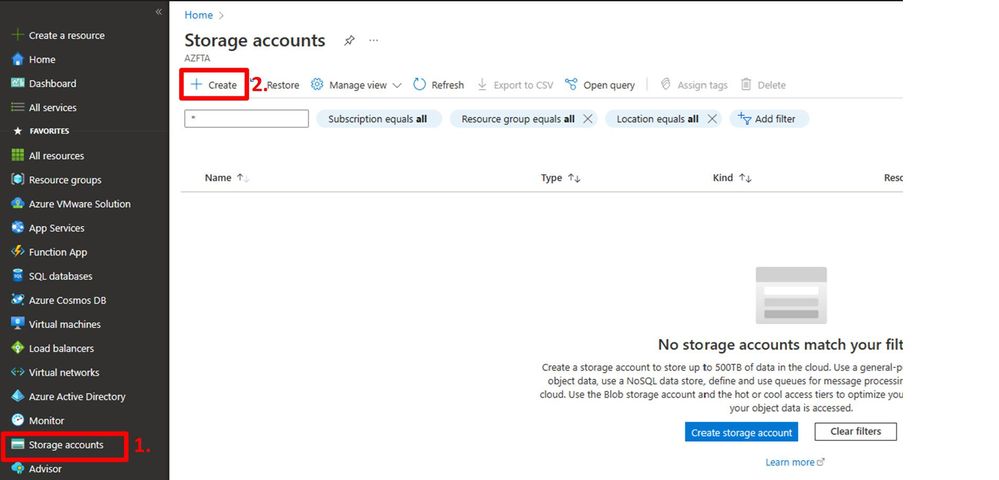Screen dimensions: 999x480
Task: Click the Home breadcrumb link
Action: pos(199,15)
